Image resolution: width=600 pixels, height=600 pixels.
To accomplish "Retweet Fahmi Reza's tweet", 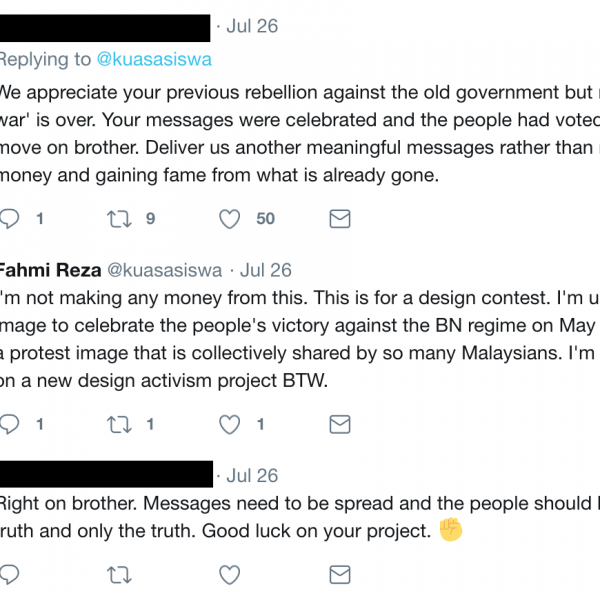I will (120, 425).
